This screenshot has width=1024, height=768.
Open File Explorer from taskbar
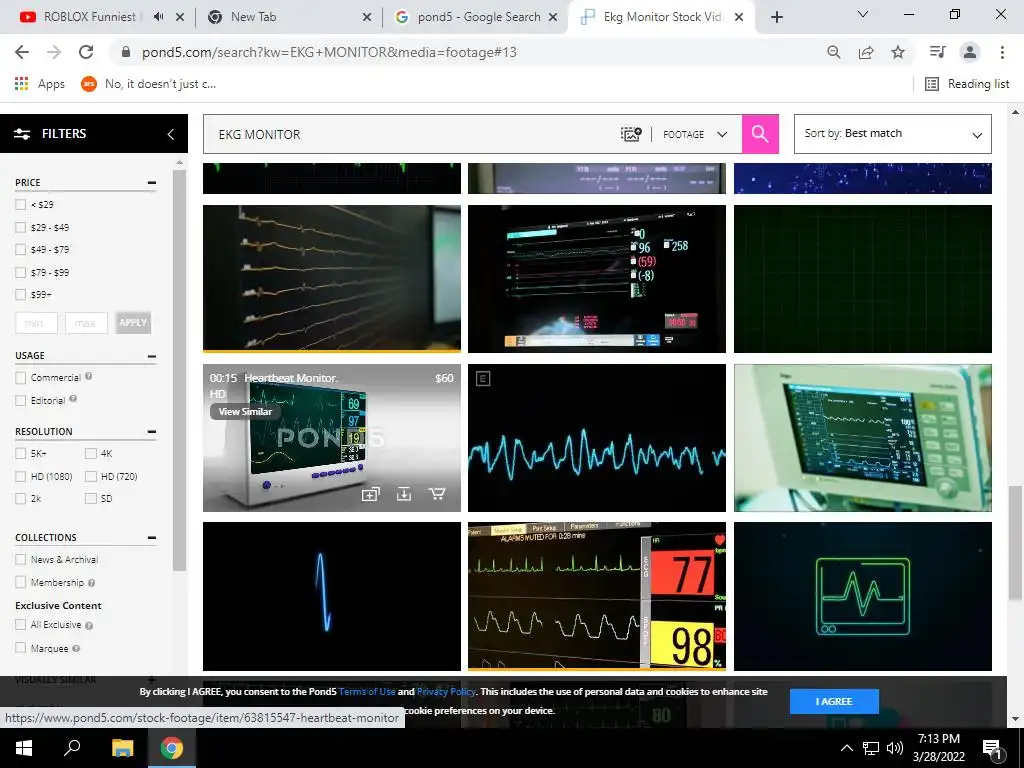coord(122,748)
